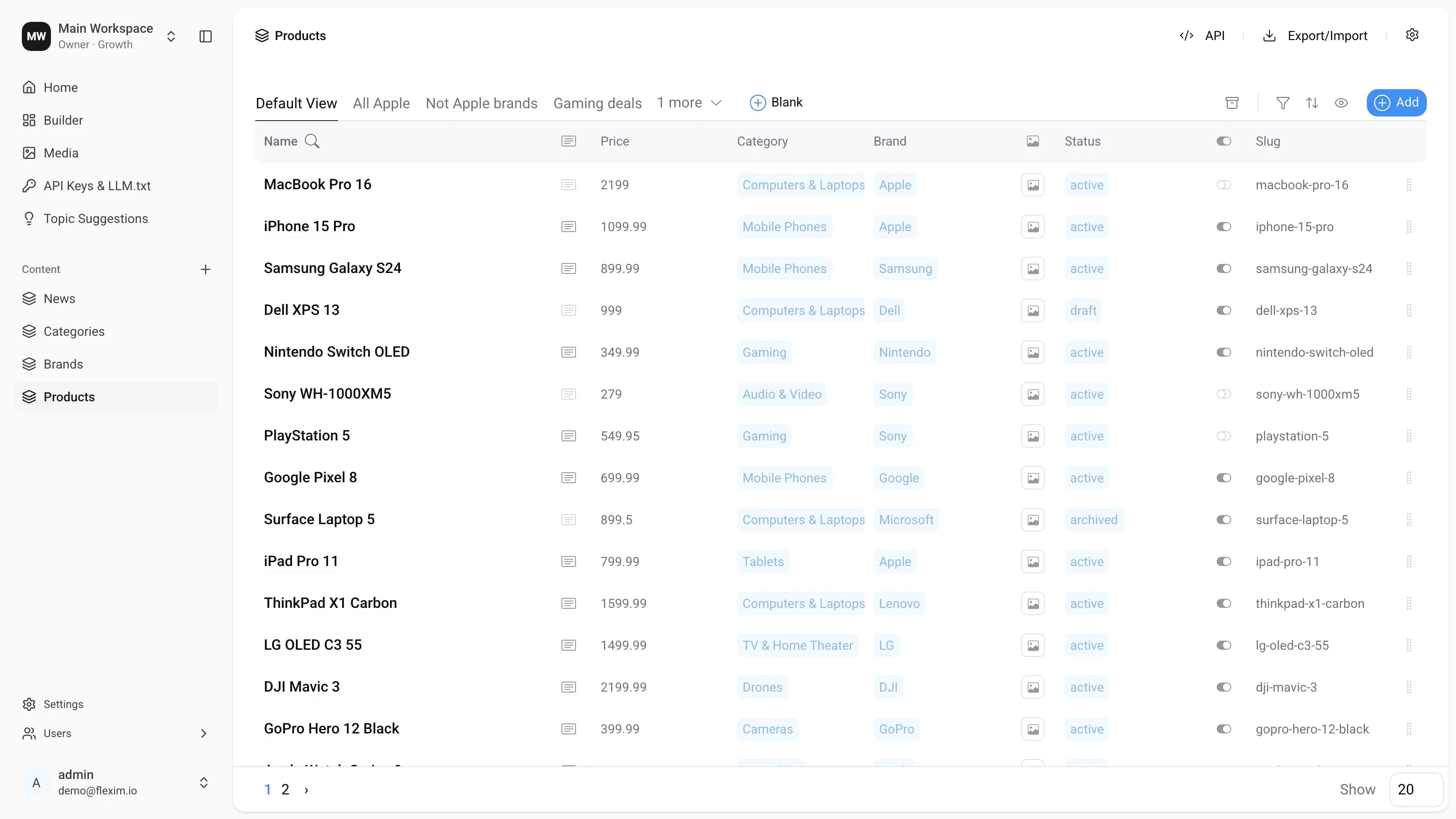Expand the 1 more views dropdown
1456x819 pixels.
click(690, 102)
